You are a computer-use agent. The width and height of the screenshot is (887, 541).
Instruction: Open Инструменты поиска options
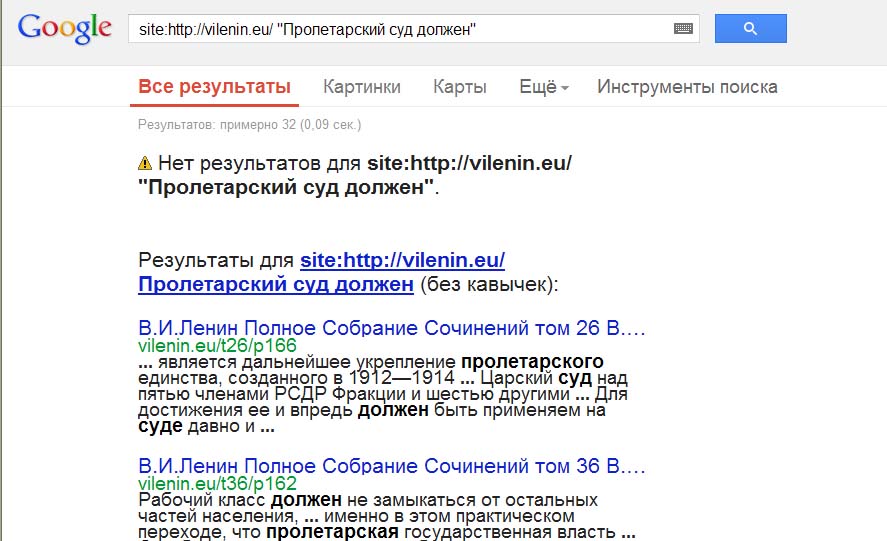[687, 87]
